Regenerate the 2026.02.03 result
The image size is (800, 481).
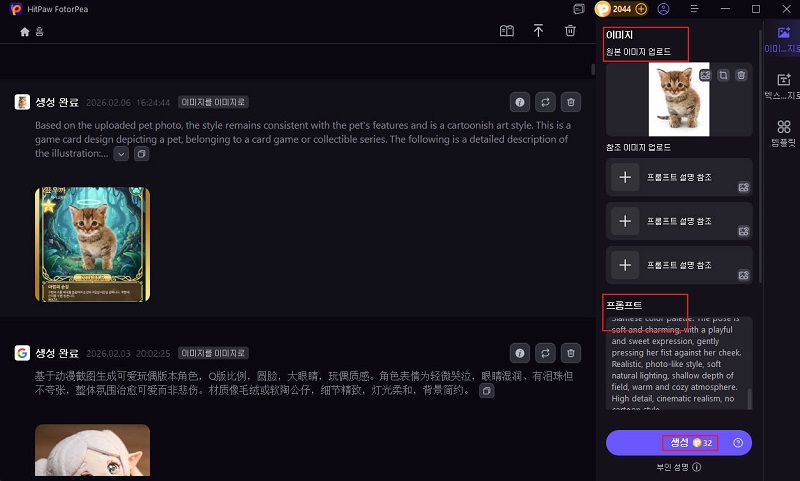[545, 353]
